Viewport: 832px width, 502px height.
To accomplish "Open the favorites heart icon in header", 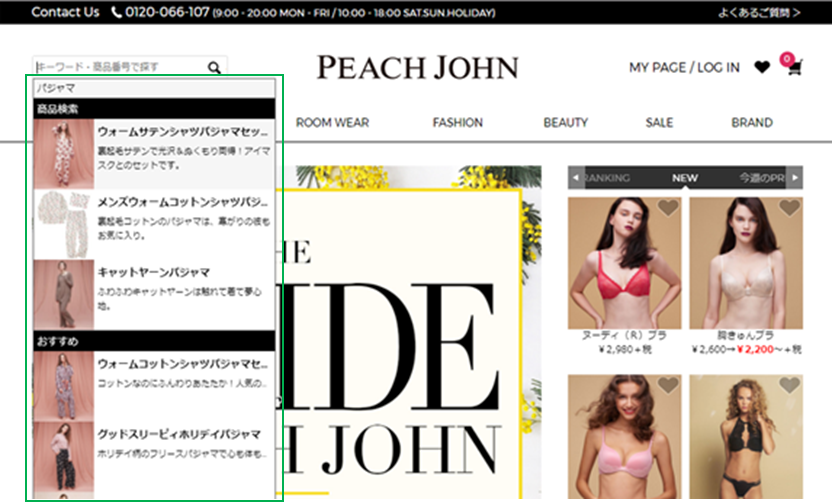I will coord(762,67).
